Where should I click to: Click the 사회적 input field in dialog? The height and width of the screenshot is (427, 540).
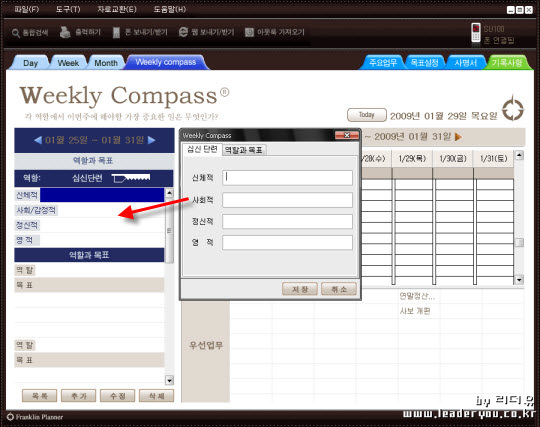[x=287, y=200]
